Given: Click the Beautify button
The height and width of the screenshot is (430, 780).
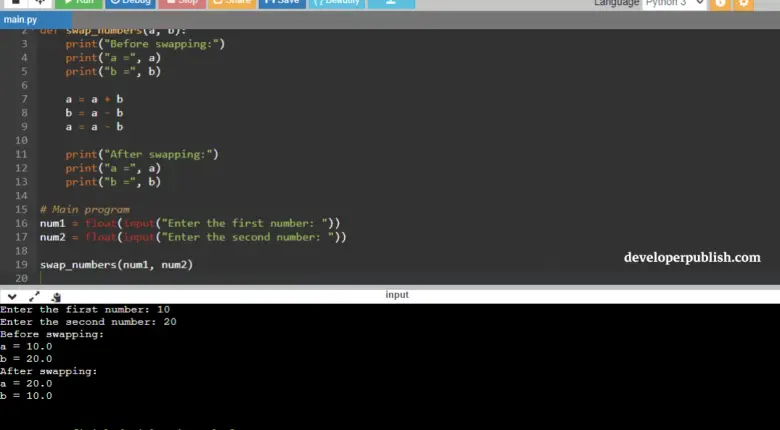Looking at the screenshot, I should [x=337, y=3].
